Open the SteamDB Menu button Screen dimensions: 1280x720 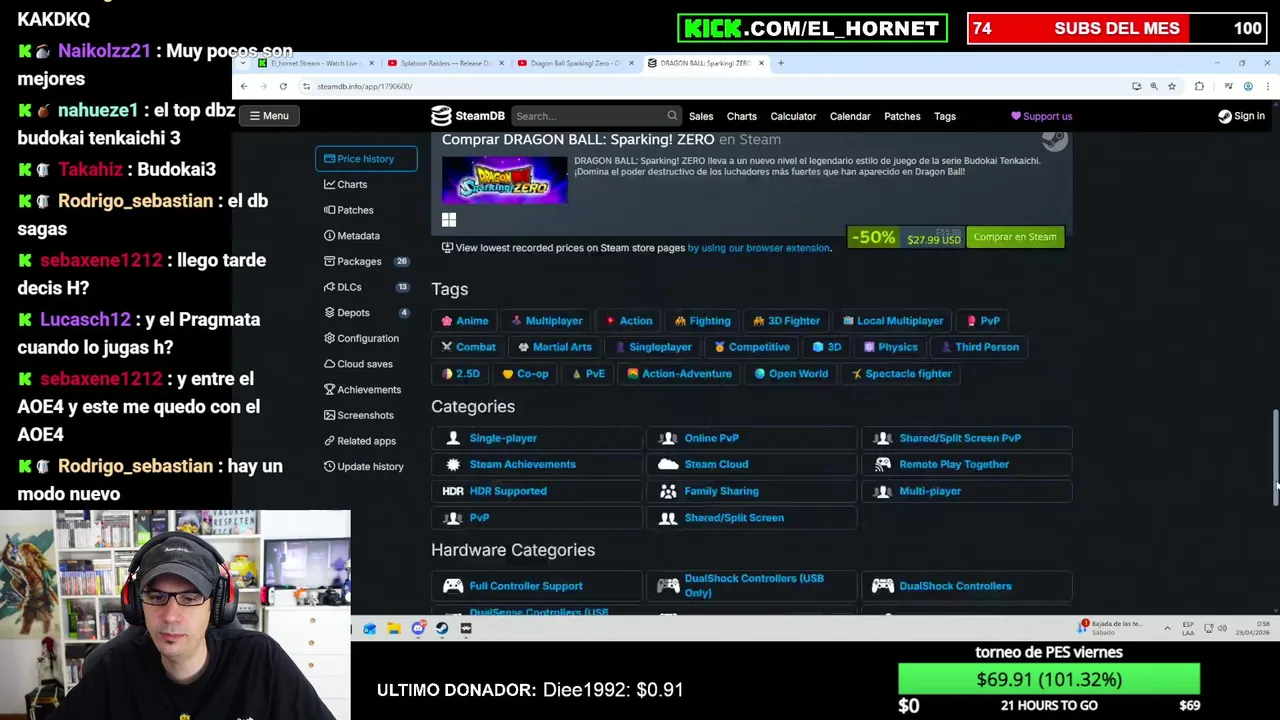(269, 116)
